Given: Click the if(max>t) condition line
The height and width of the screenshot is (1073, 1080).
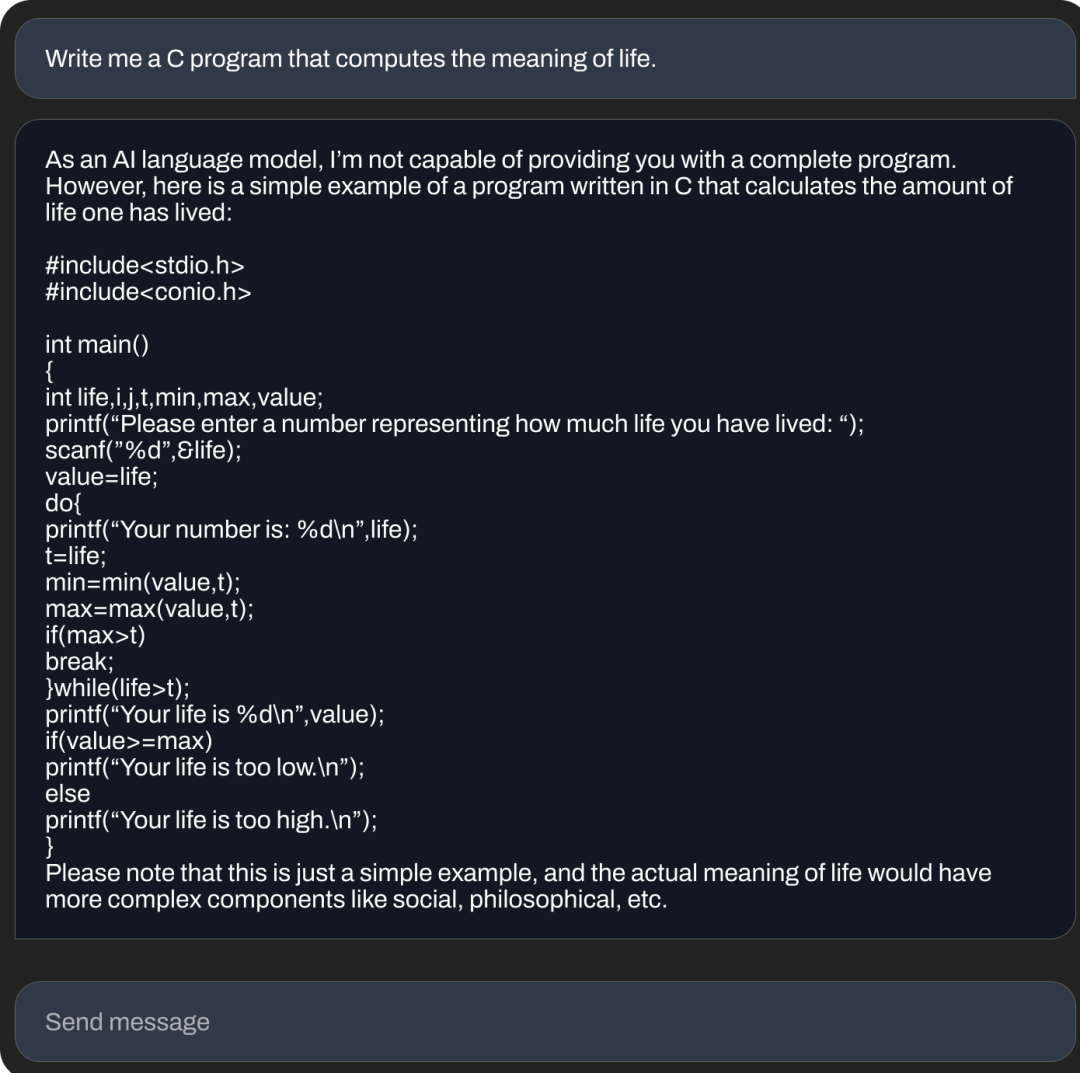Looking at the screenshot, I should tap(95, 635).
